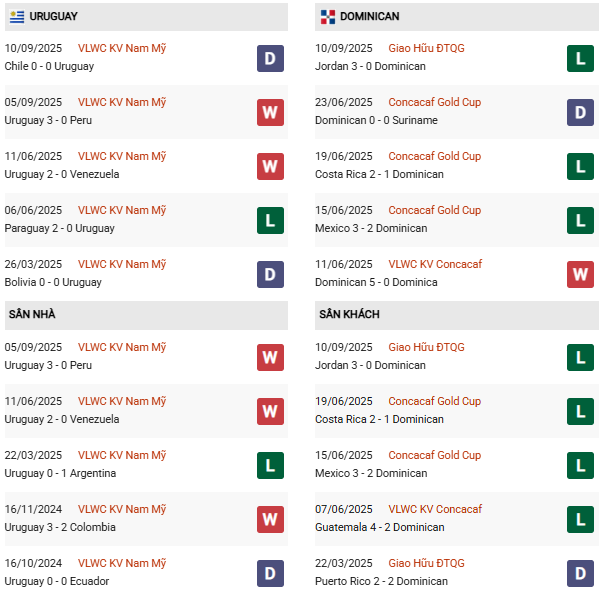The height and width of the screenshot is (596, 600).
Task: Open VLWC KV Concacaf link dated 11/06/2025
Action: pyautogui.click(x=435, y=265)
